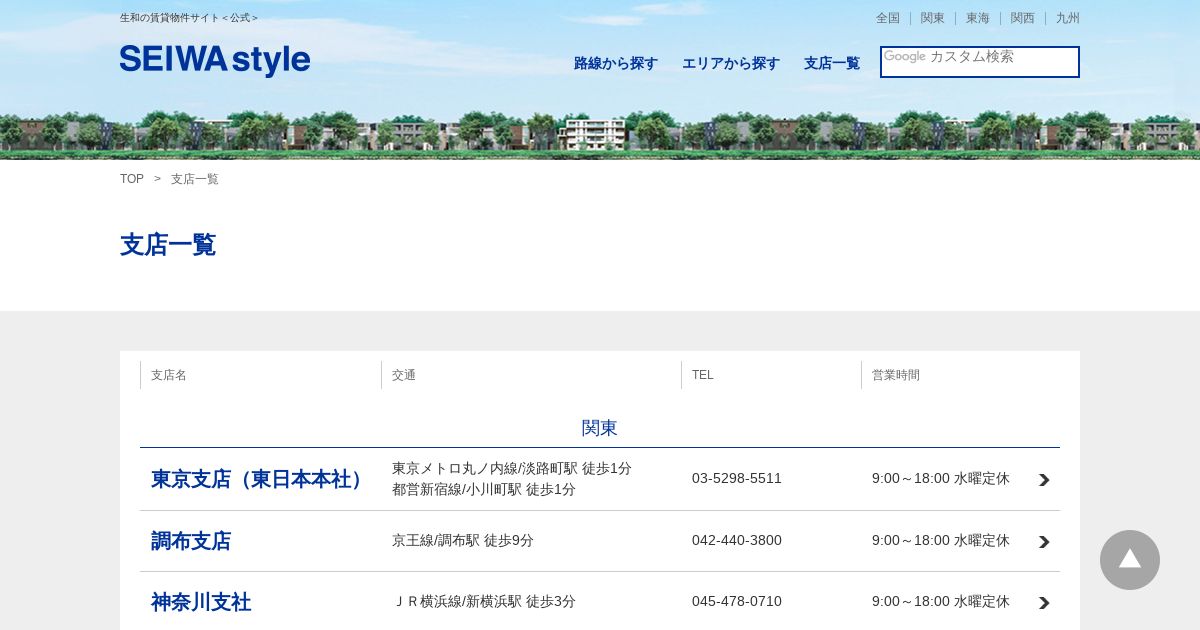1200x630 pixels.
Task: Select the 全国 region link
Action: tap(888, 18)
